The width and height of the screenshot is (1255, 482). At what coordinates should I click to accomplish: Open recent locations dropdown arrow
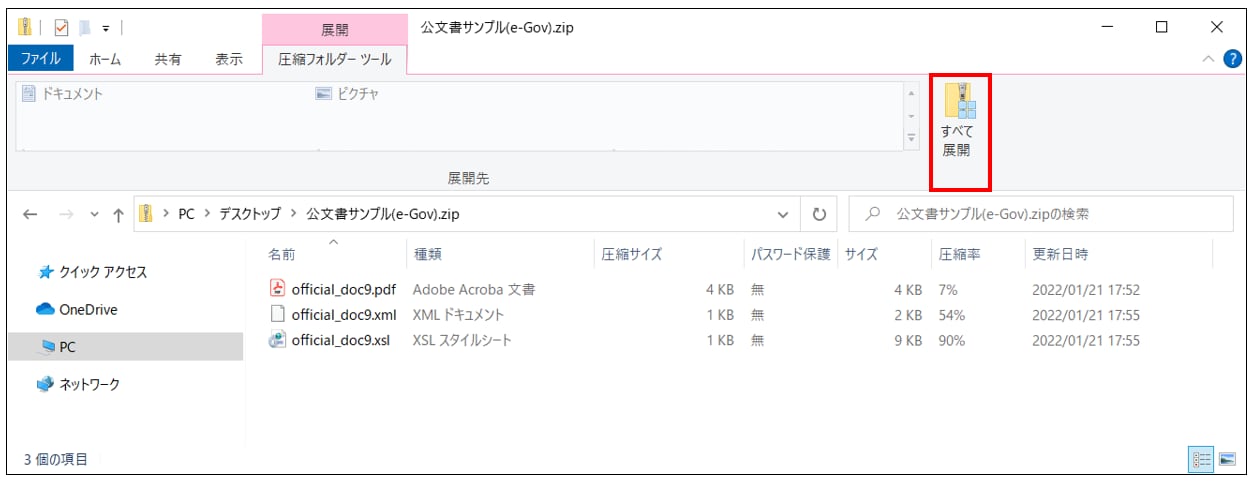[x=94, y=214]
